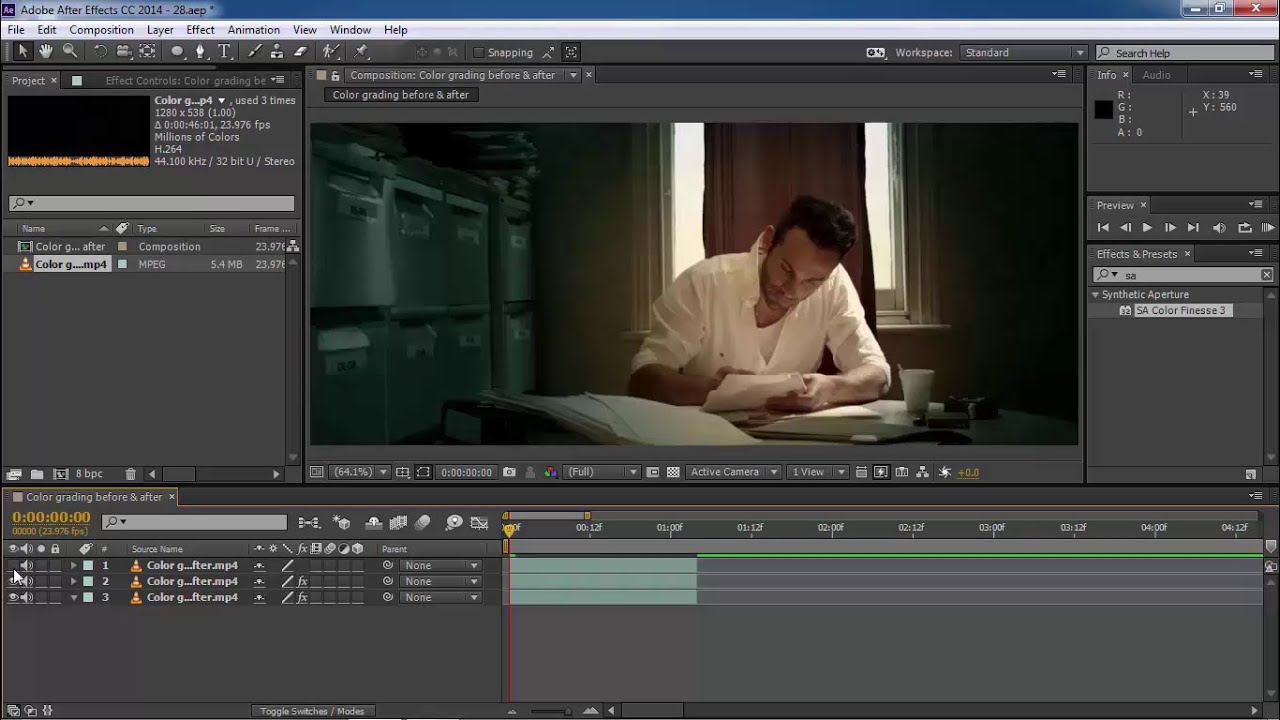The image size is (1280, 720).
Task: Select the Zoom tool in toolbar
Action: pyautogui.click(x=70, y=52)
